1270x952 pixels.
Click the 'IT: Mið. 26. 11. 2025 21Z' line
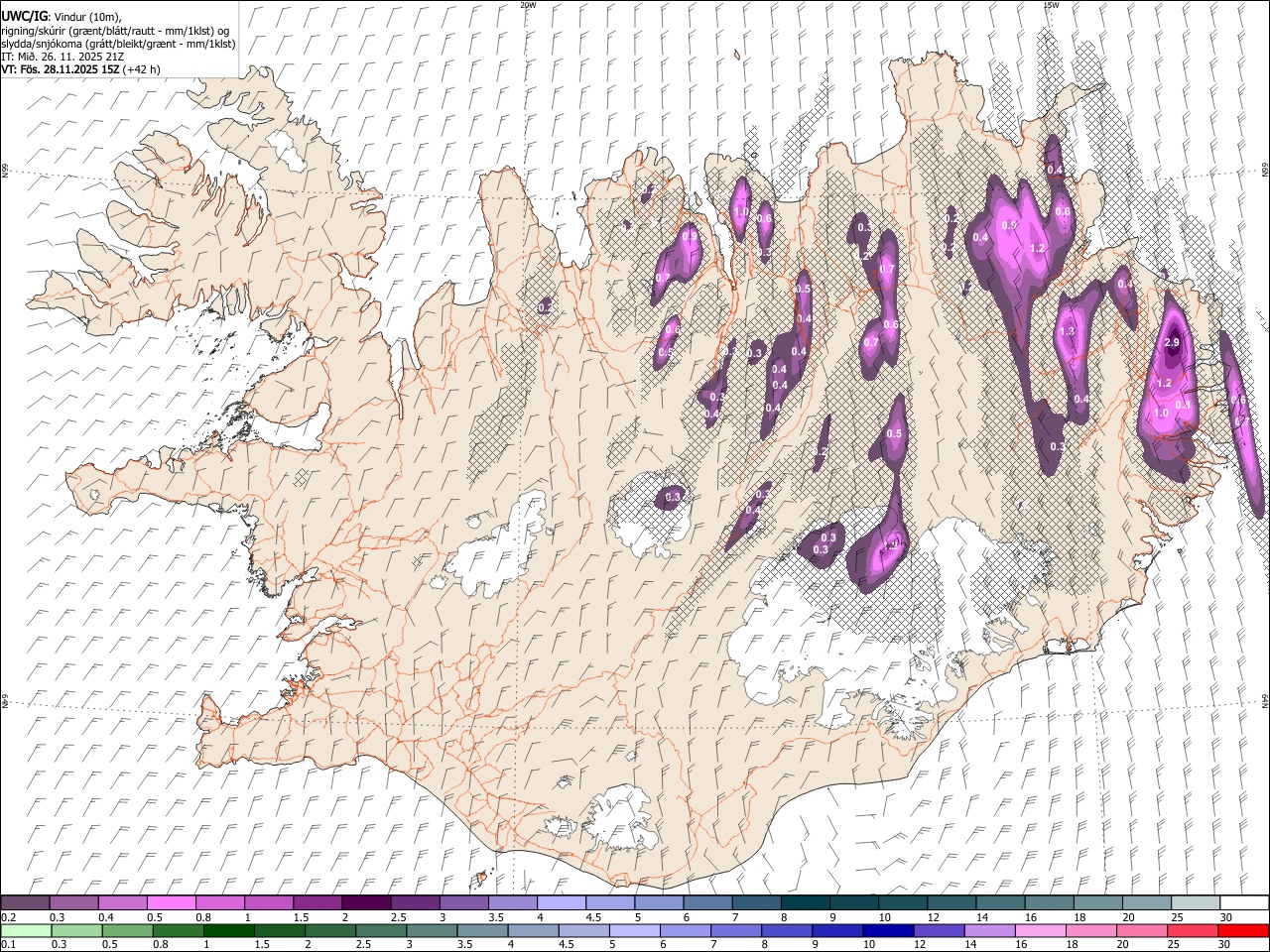[63, 57]
